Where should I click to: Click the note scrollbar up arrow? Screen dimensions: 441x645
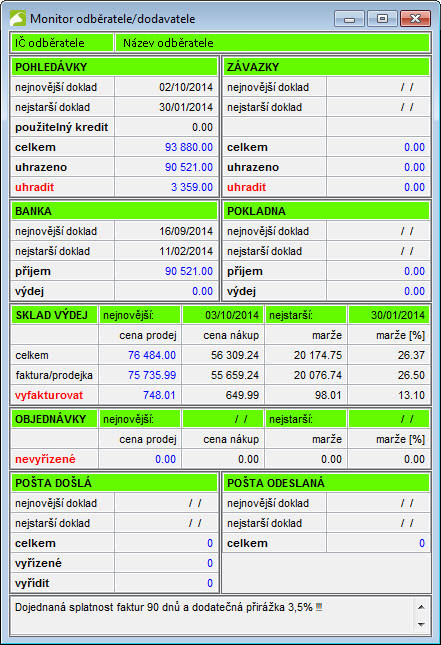(421, 607)
